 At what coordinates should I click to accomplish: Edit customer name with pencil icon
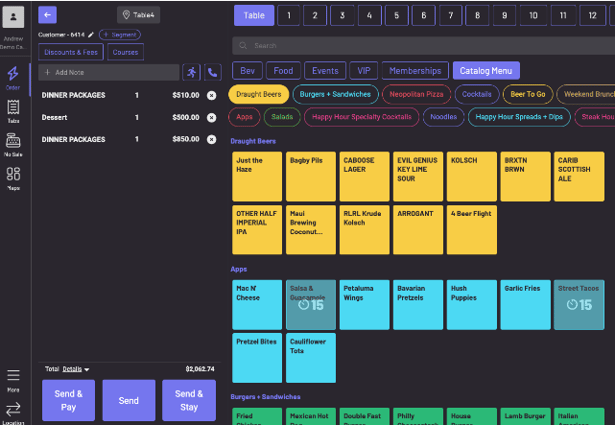tap(90, 34)
